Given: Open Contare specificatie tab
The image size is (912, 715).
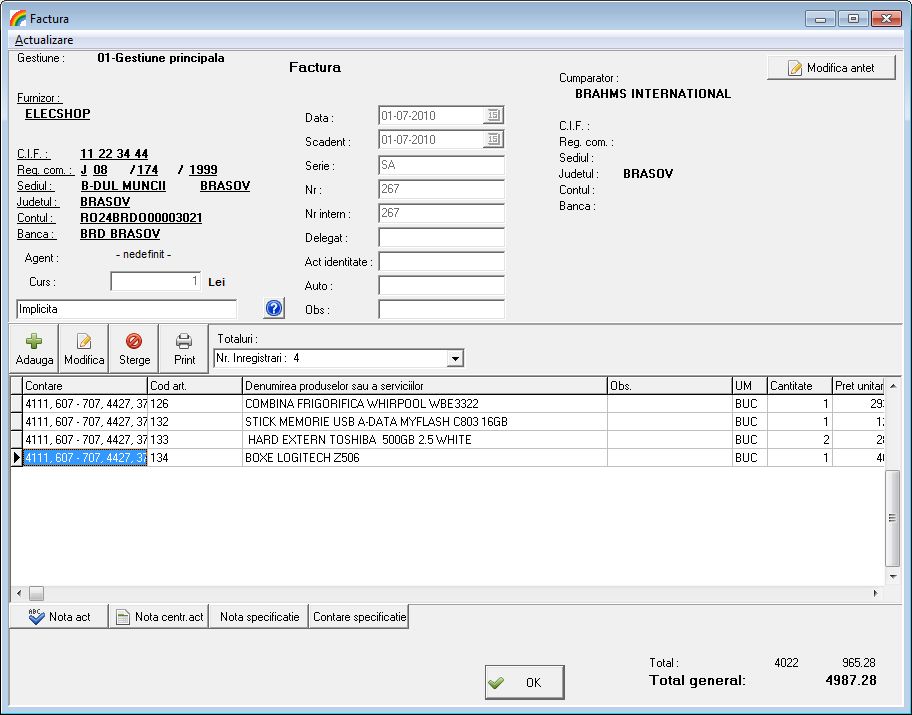Looking at the screenshot, I should click(x=359, y=617).
